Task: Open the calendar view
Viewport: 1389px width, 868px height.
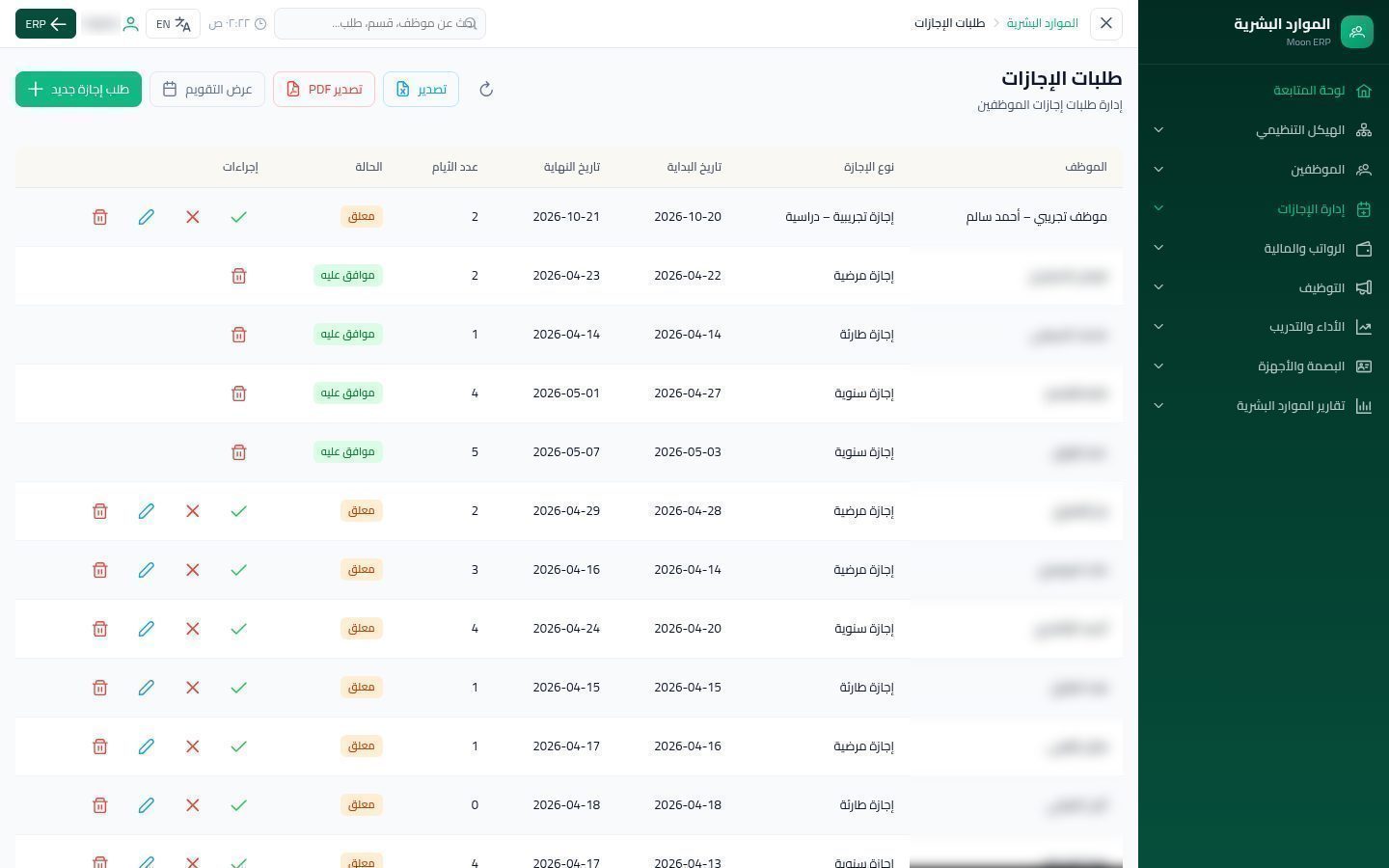Action: pos(207,90)
